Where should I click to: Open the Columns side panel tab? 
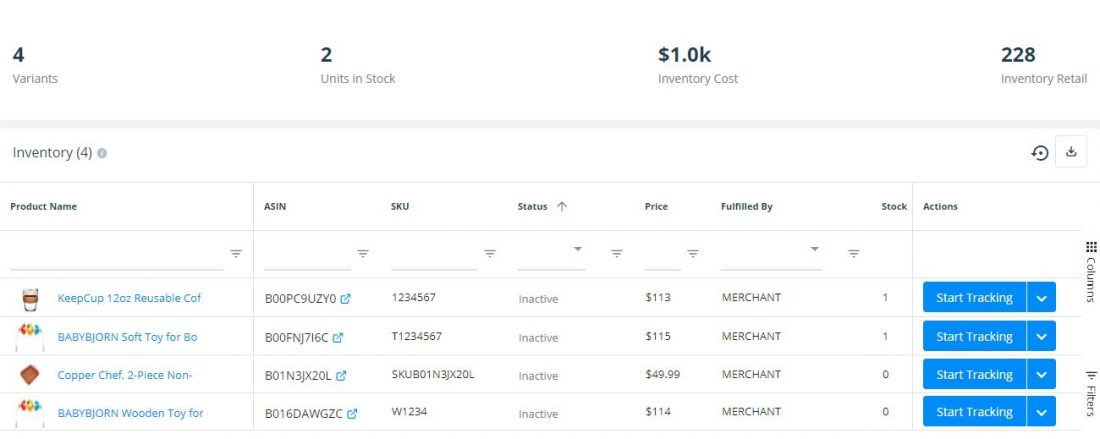pyautogui.click(x=1091, y=271)
